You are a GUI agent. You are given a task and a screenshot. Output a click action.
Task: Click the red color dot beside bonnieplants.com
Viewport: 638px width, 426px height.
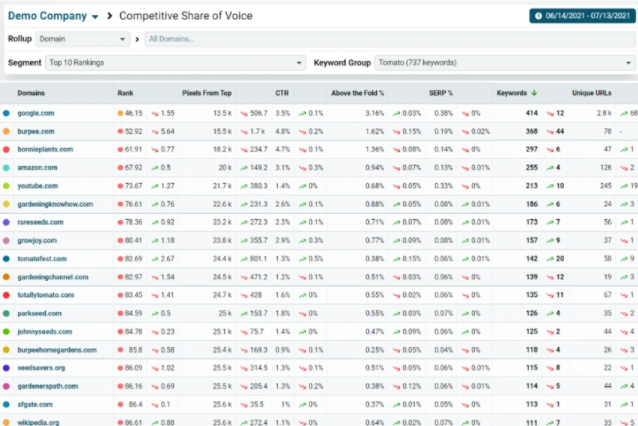[6, 149]
